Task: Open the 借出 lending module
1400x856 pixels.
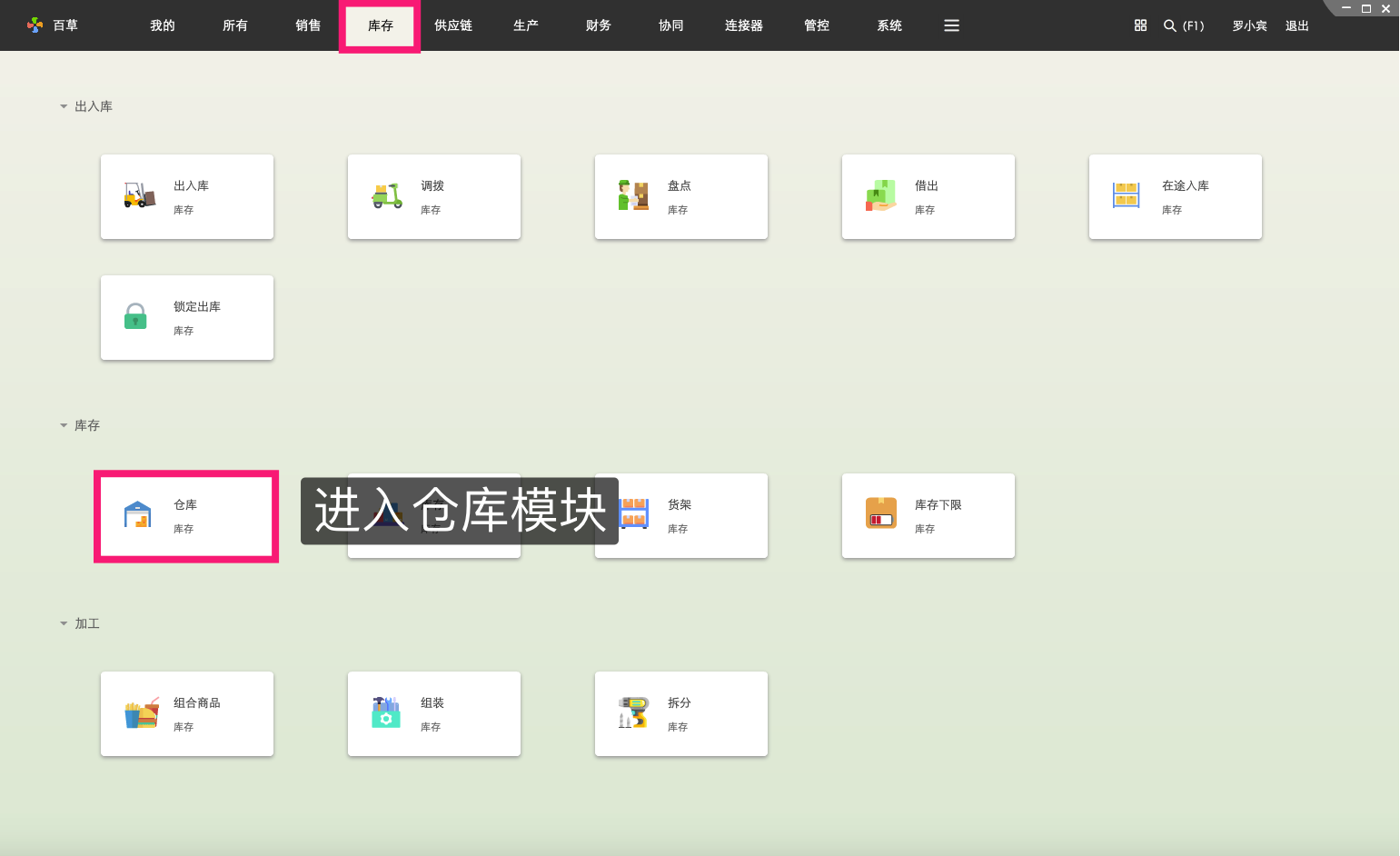Action: 928,196
